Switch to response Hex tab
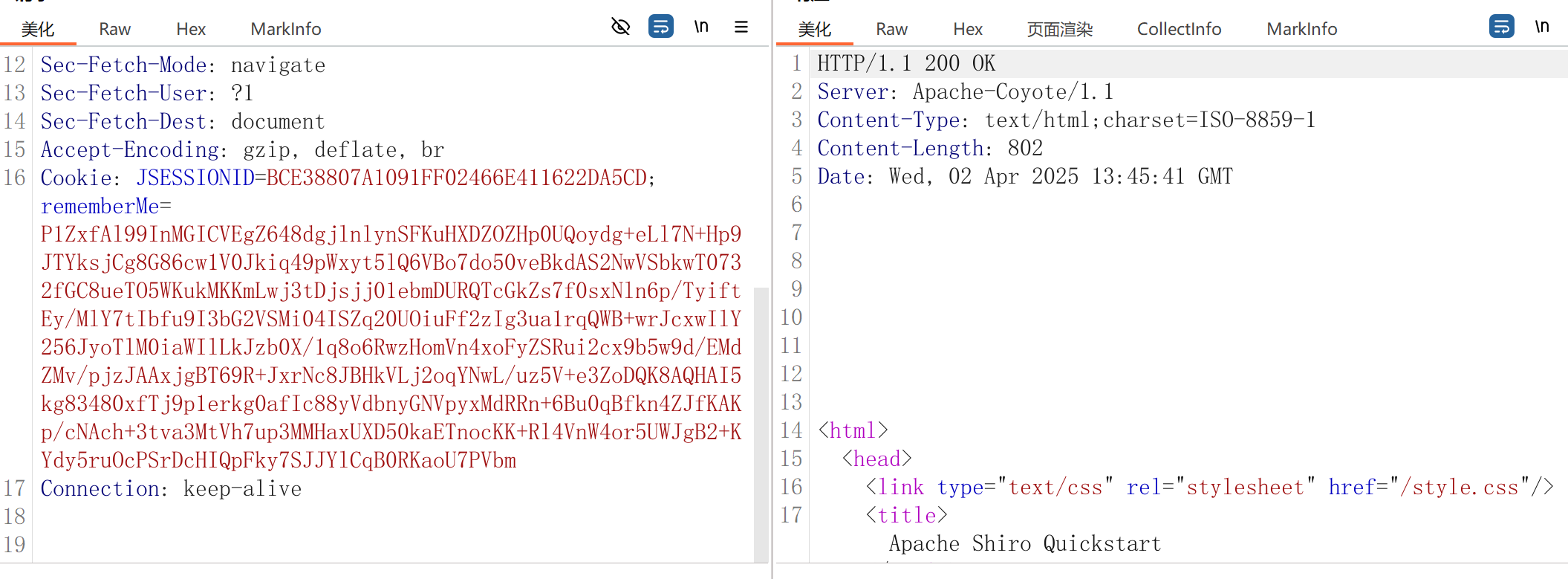 (968, 29)
